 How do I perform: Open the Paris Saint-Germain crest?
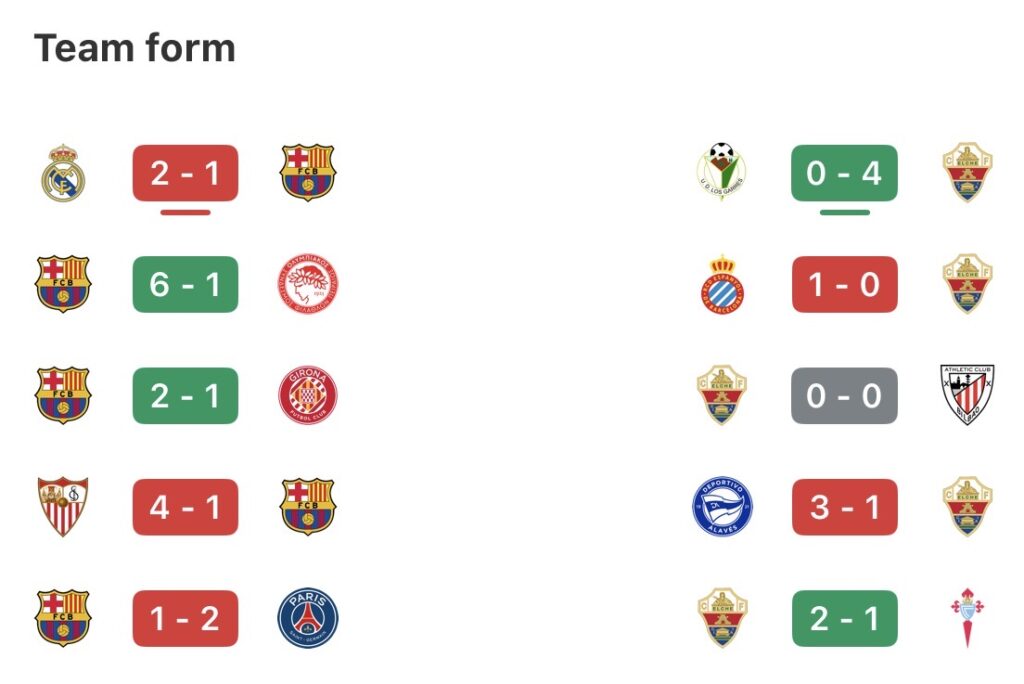coord(308,617)
